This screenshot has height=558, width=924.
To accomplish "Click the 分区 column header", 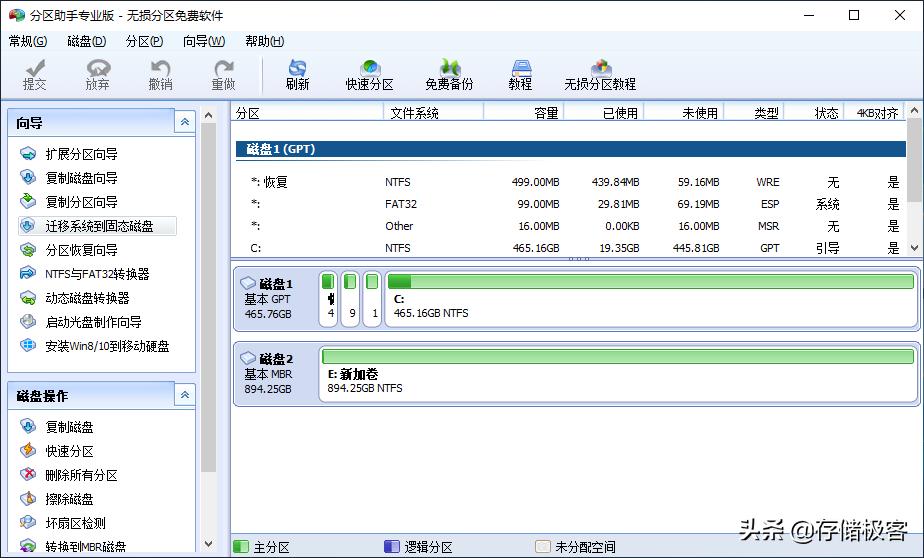I will [307, 113].
